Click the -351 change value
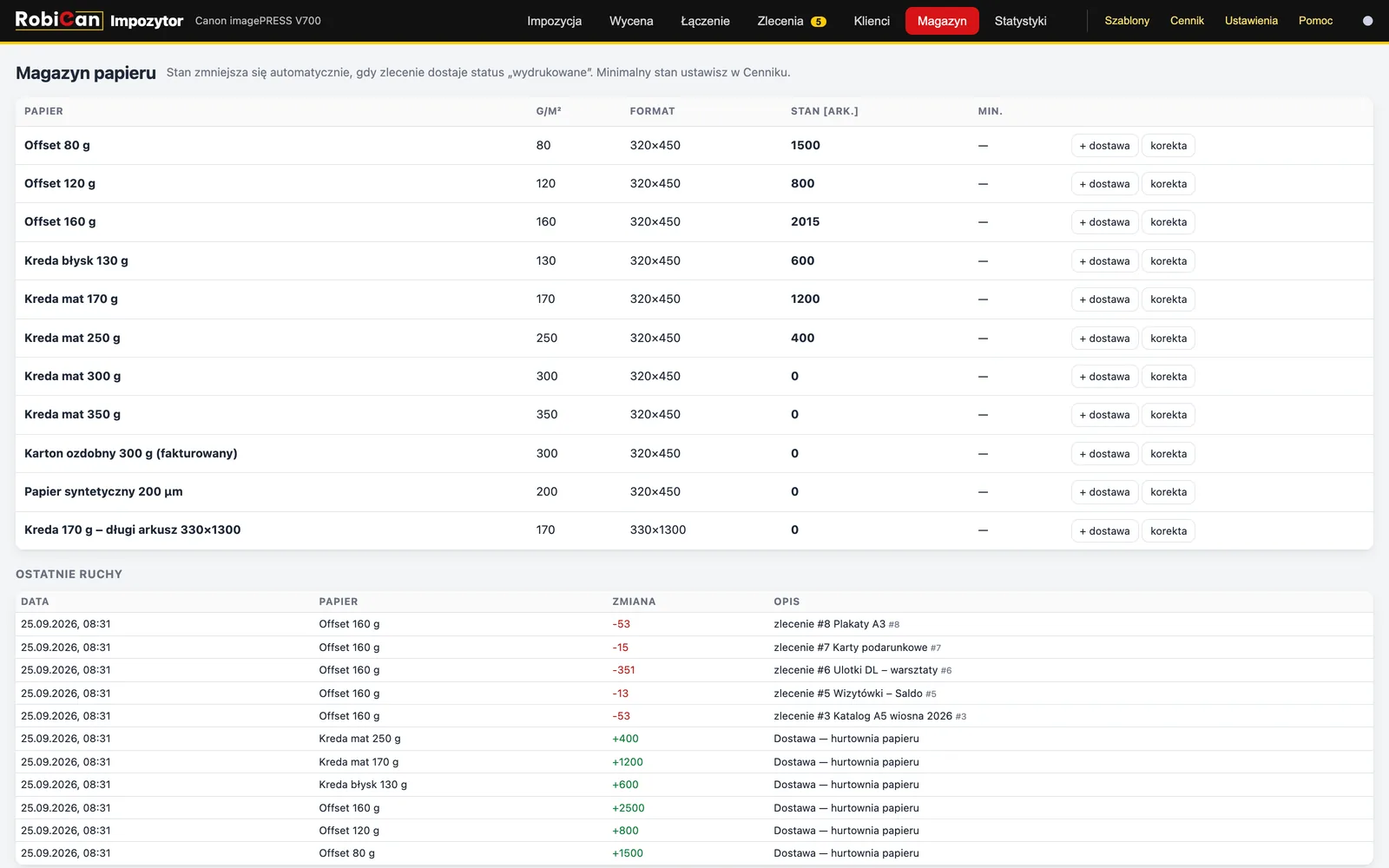 [x=623, y=670]
